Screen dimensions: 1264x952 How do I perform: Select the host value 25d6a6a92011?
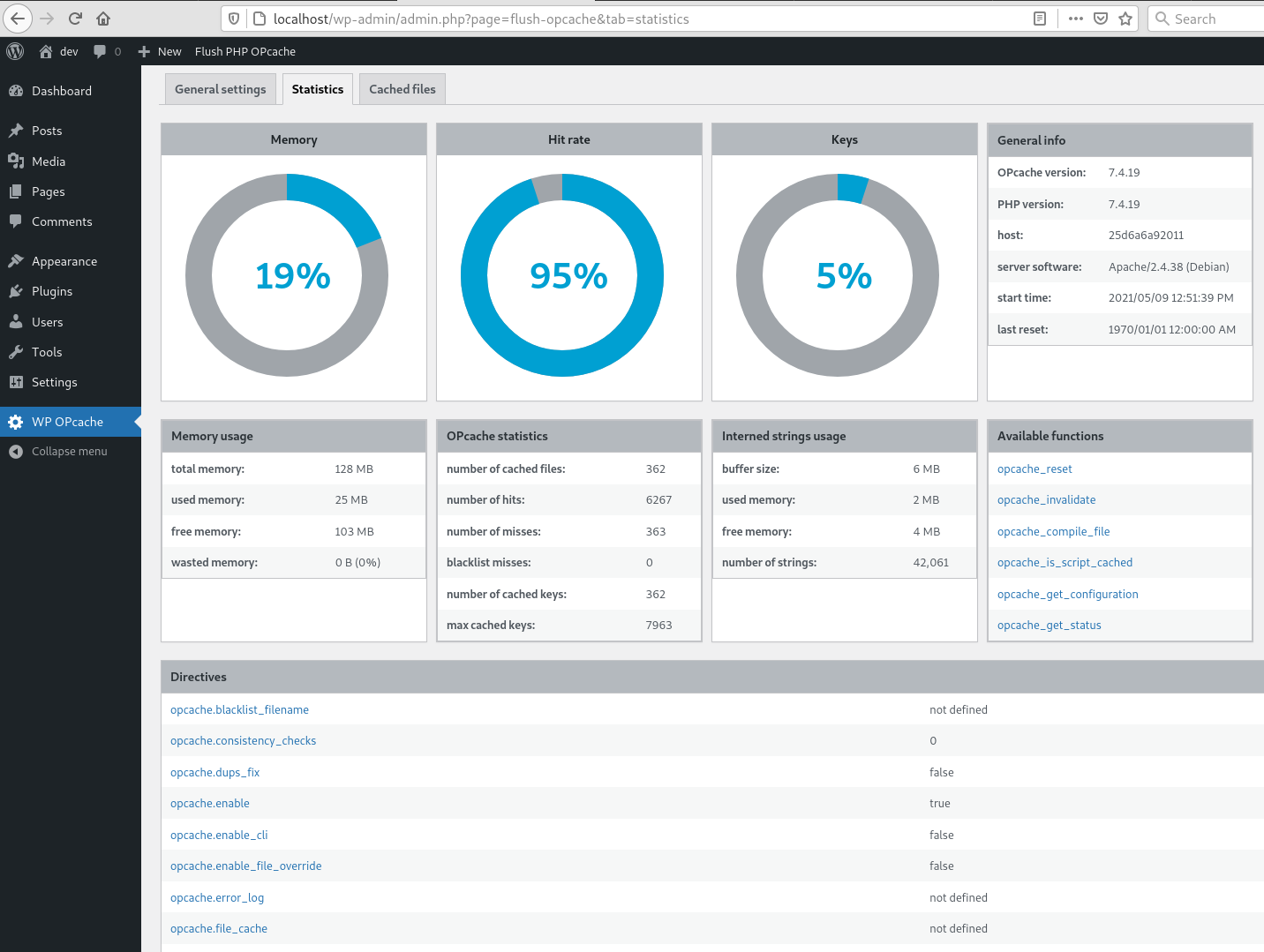[1146, 235]
